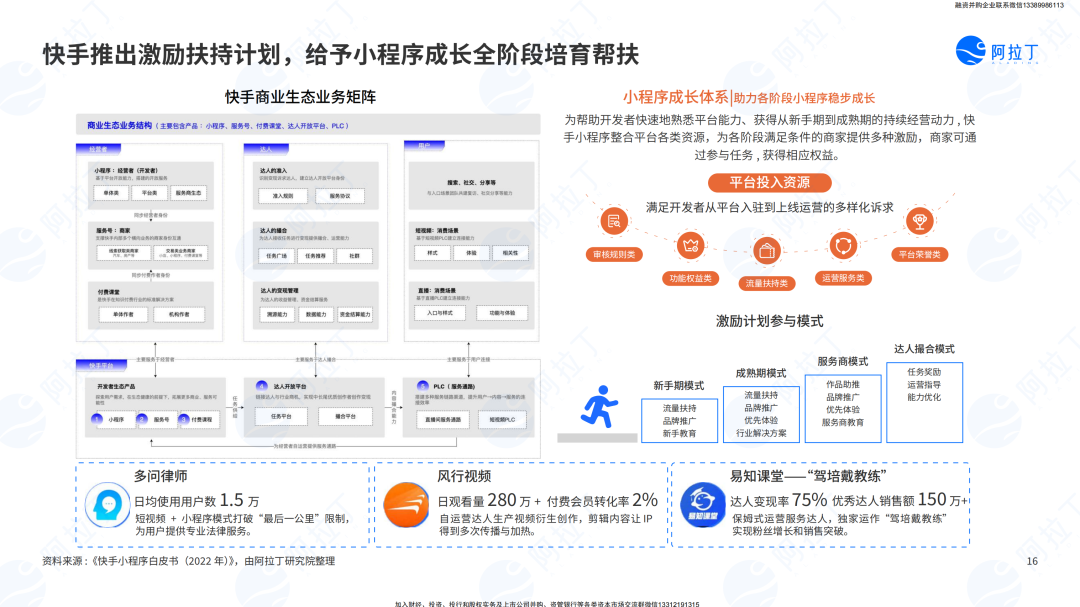1080x607 pixels.
Task: Click the 功能权益类 orange label
Action: point(690,278)
